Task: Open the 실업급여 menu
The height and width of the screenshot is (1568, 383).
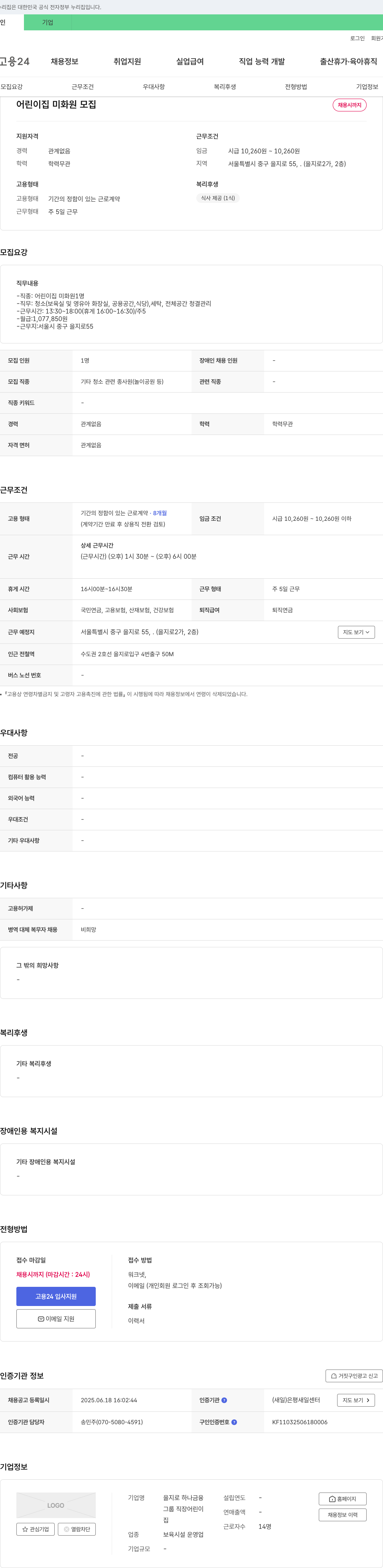Action: tap(190, 62)
